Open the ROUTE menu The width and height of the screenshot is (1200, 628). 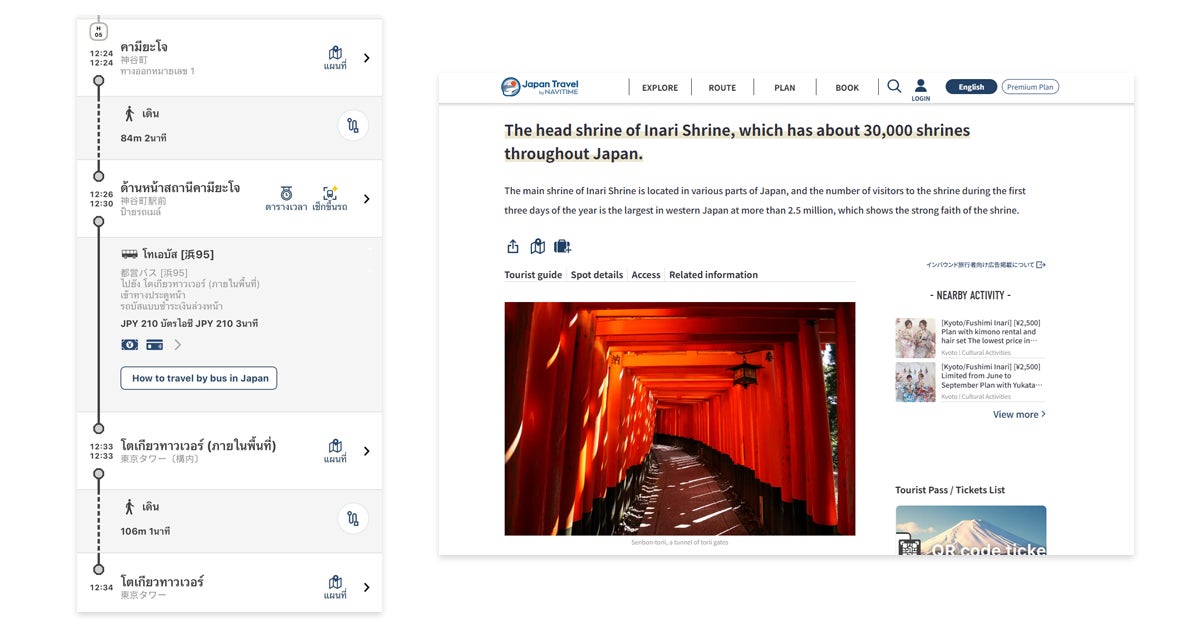(722, 88)
